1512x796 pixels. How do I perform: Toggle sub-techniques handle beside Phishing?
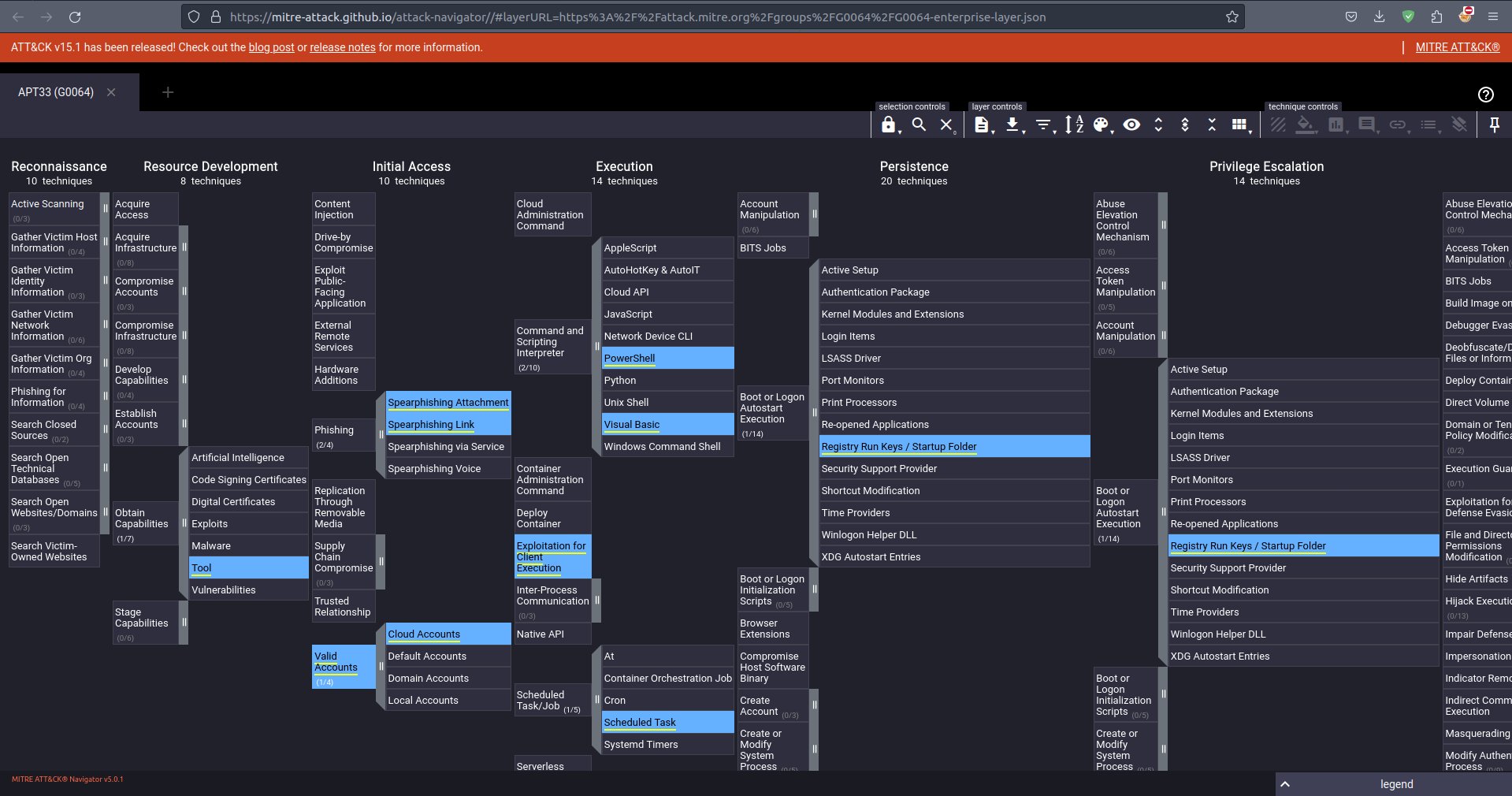(381, 435)
